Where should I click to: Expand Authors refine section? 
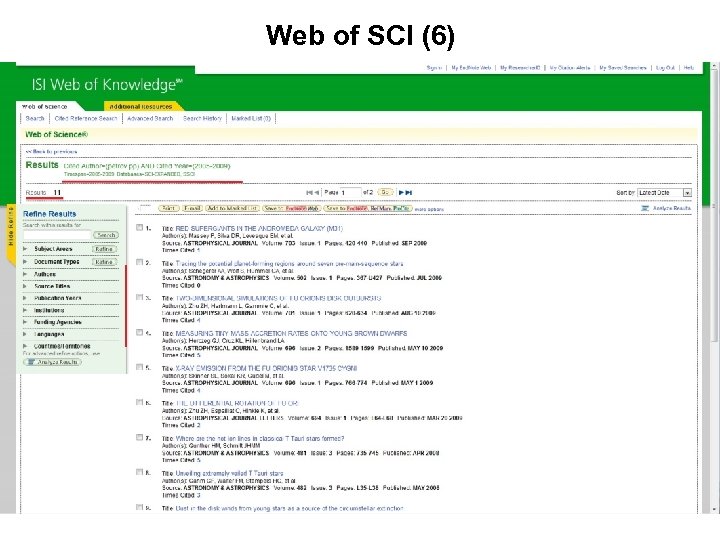pyautogui.click(x=25, y=274)
